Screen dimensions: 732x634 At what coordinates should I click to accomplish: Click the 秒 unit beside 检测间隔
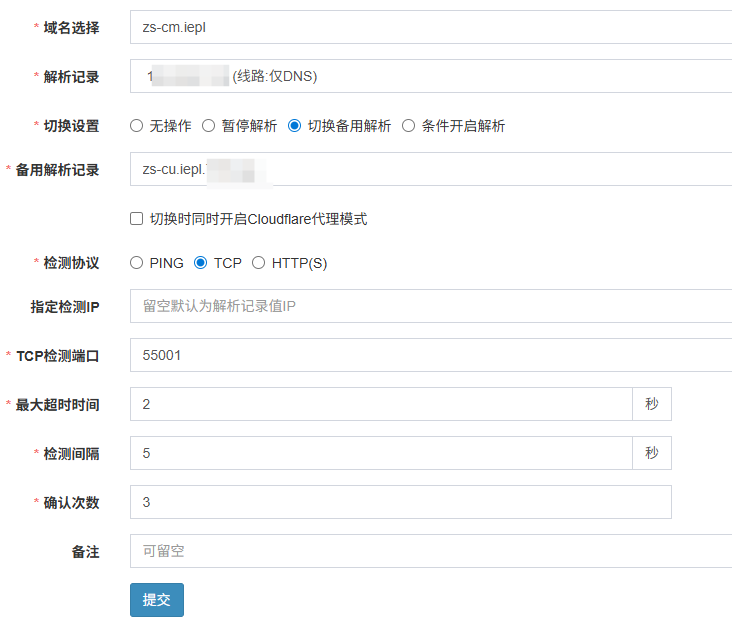point(652,453)
